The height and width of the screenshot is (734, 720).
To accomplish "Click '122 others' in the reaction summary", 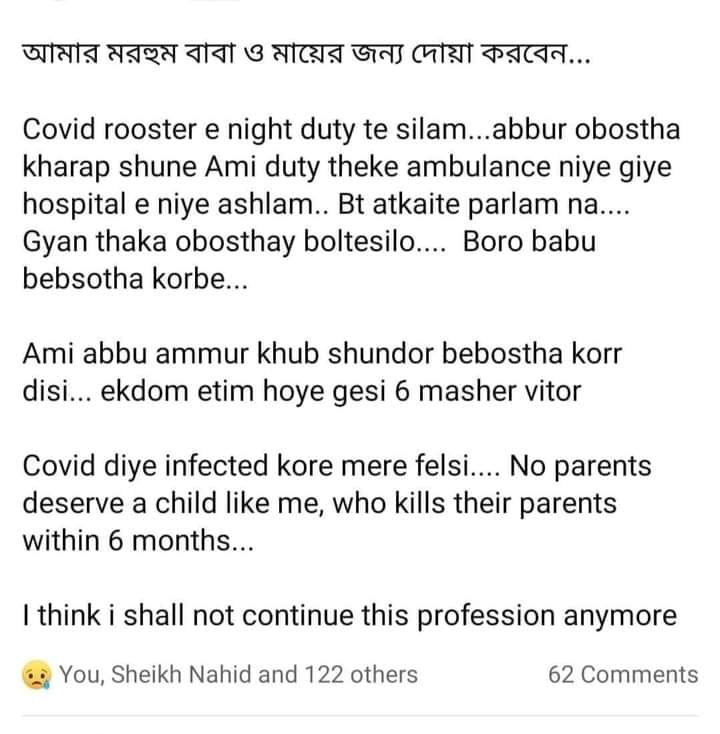I will [361, 675].
